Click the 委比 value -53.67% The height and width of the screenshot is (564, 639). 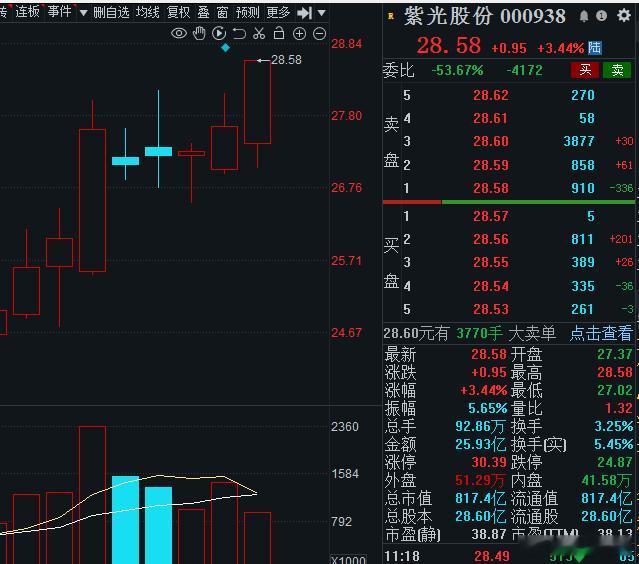457,70
